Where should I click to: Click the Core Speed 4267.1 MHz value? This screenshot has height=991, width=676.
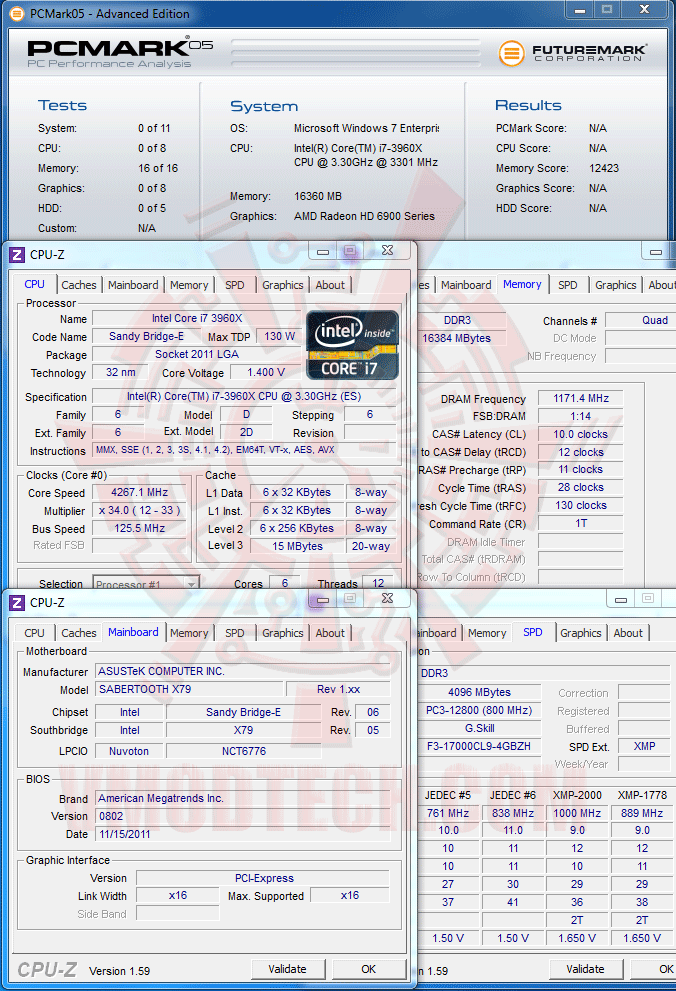coord(140,492)
